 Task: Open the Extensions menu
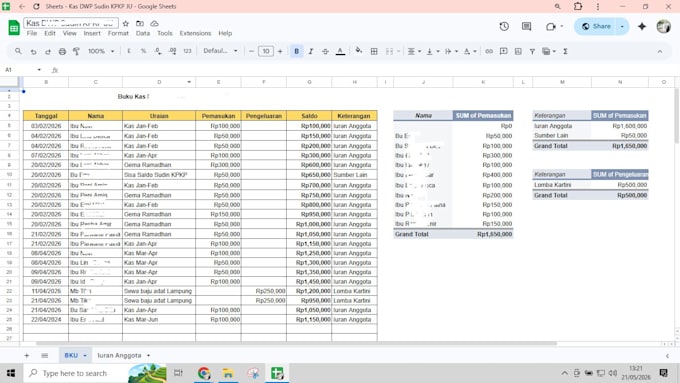[x=195, y=33]
